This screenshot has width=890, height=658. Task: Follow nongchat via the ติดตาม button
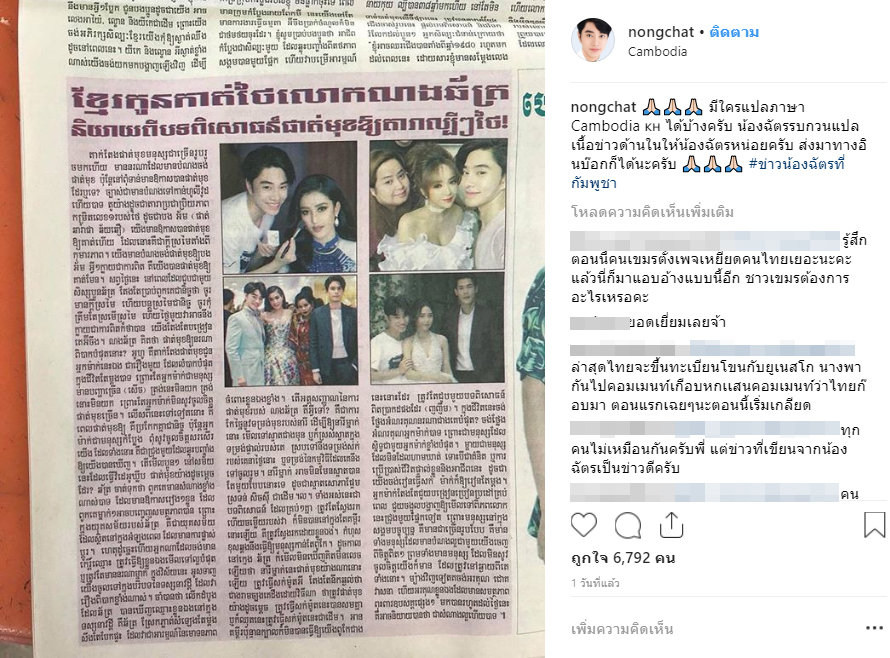pos(734,32)
